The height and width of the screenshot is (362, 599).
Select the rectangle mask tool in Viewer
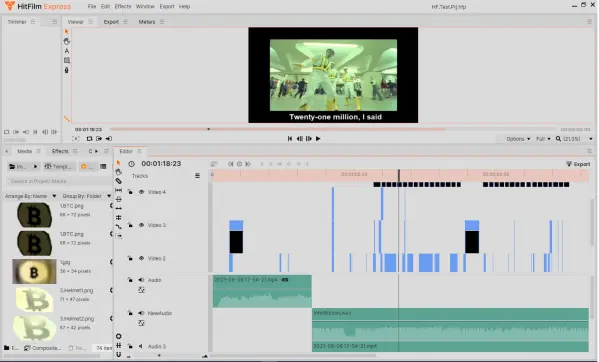[x=66, y=60]
